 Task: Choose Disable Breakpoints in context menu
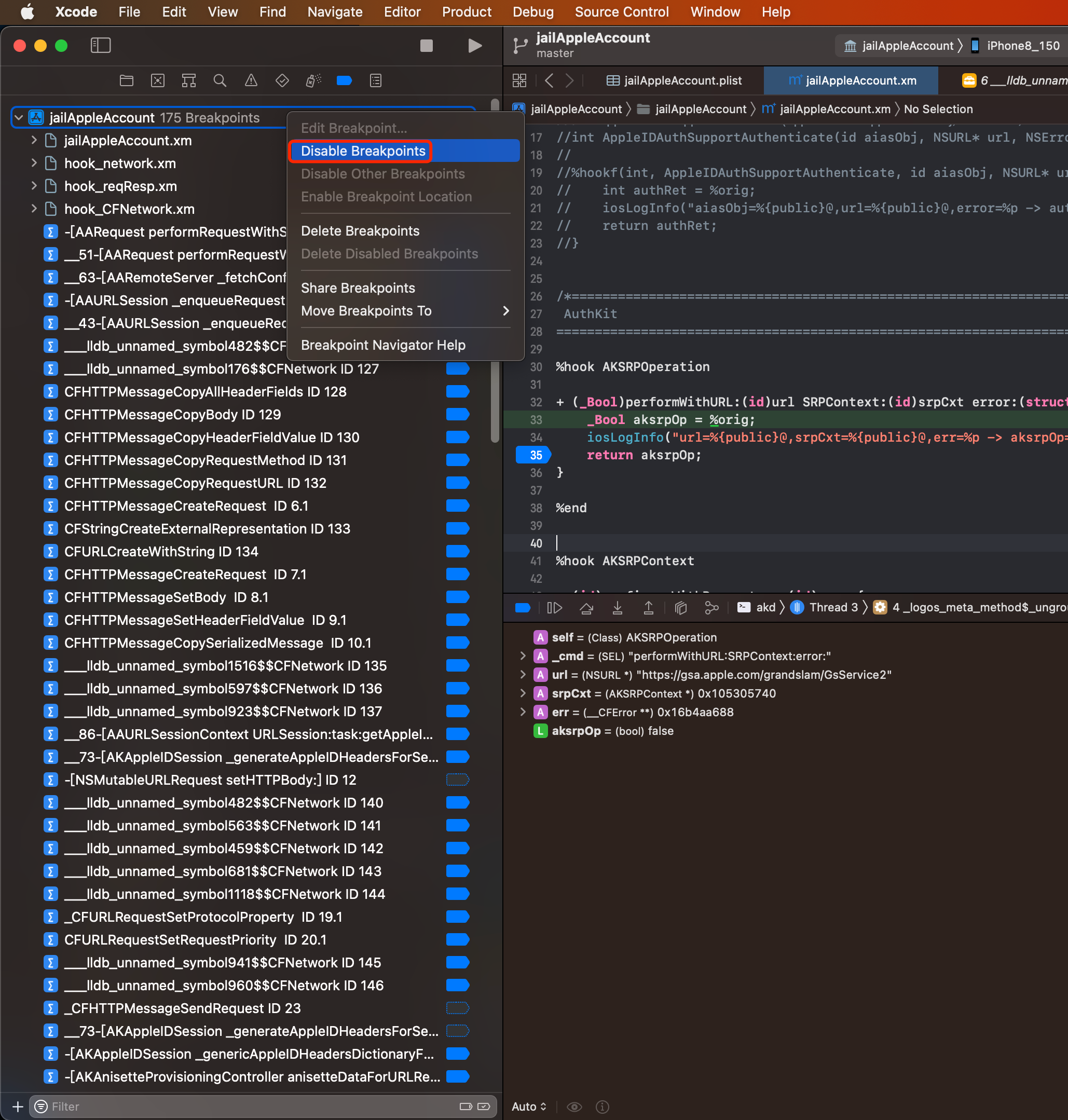click(x=405, y=151)
